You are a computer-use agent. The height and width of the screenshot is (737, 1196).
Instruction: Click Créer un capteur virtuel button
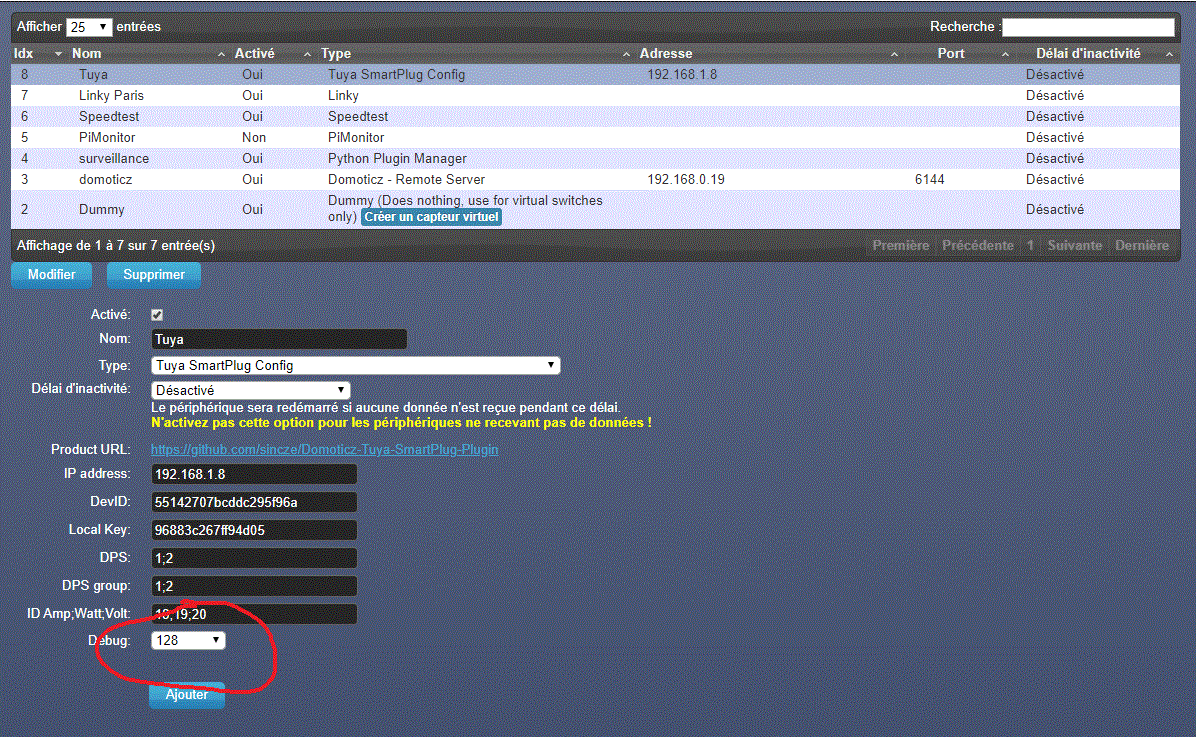[x=431, y=217]
